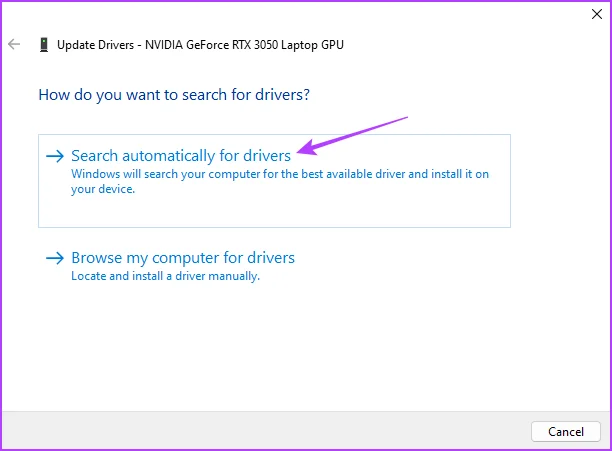Select Browse my computer for drivers
The width and height of the screenshot is (612, 451).
(x=183, y=257)
